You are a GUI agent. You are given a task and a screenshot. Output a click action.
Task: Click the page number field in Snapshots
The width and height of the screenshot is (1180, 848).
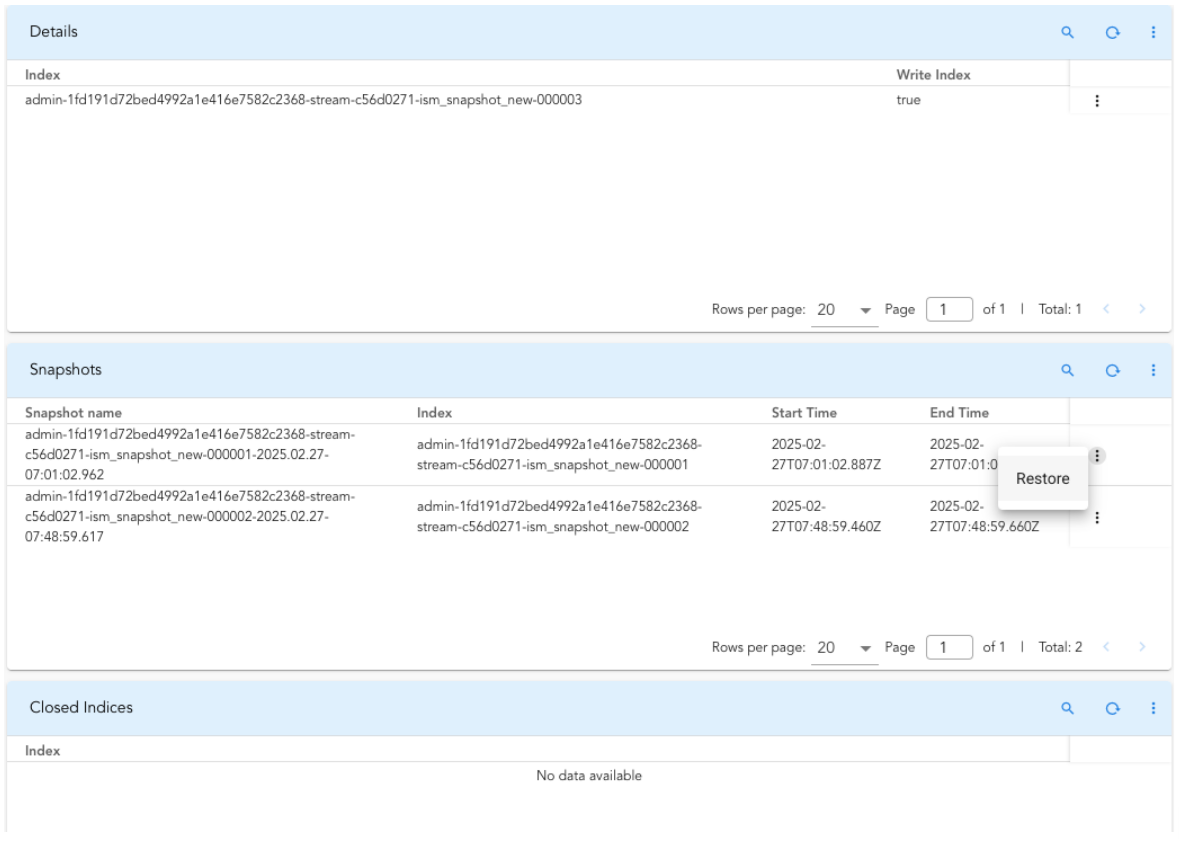948,648
